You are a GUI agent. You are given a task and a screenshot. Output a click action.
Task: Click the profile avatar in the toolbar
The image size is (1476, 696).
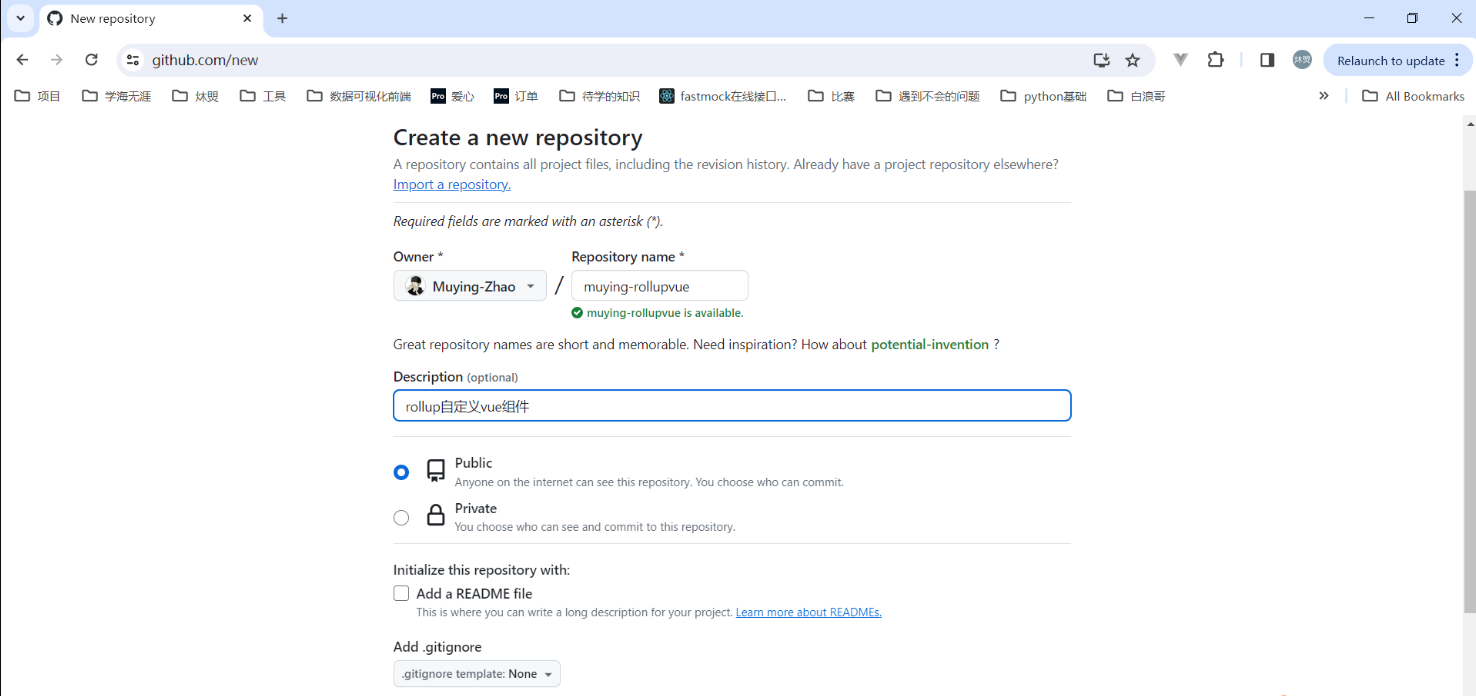1302,60
